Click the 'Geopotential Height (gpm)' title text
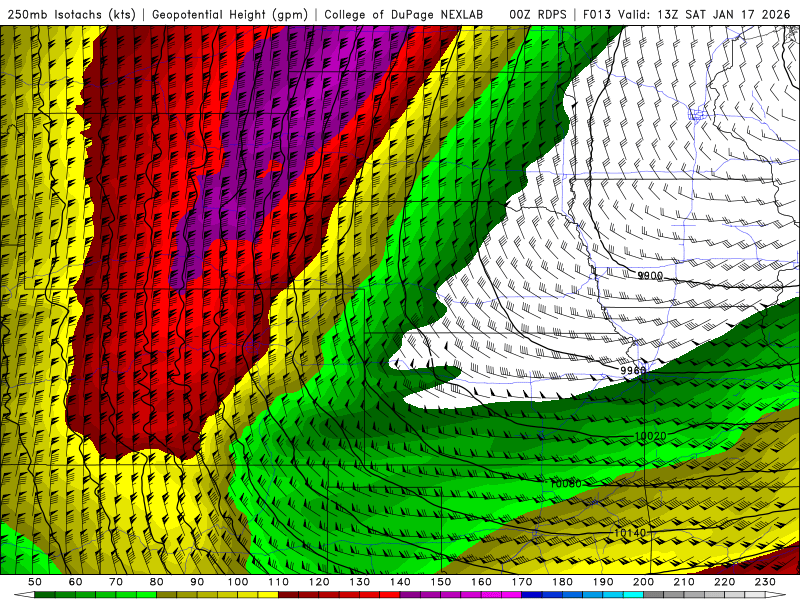 230,14
